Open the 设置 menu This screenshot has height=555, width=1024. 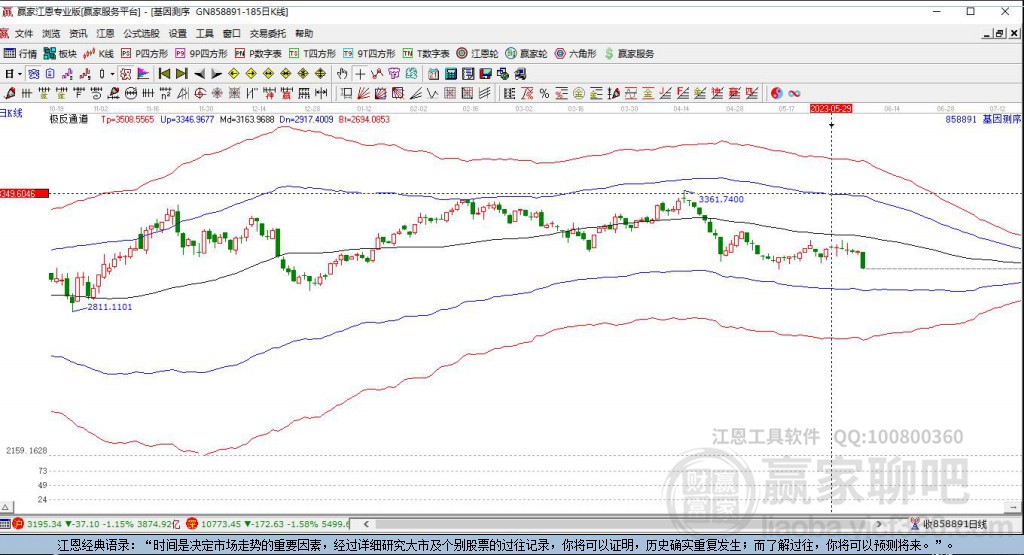[x=178, y=33]
